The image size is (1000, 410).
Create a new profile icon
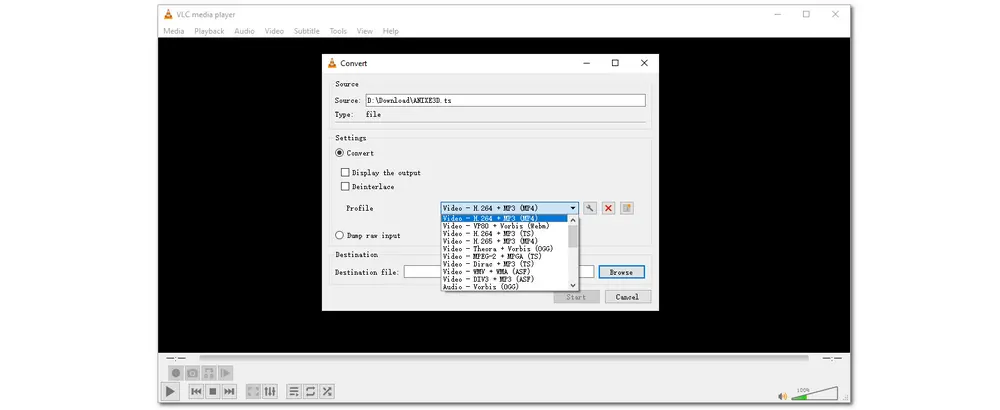coord(627,209)
